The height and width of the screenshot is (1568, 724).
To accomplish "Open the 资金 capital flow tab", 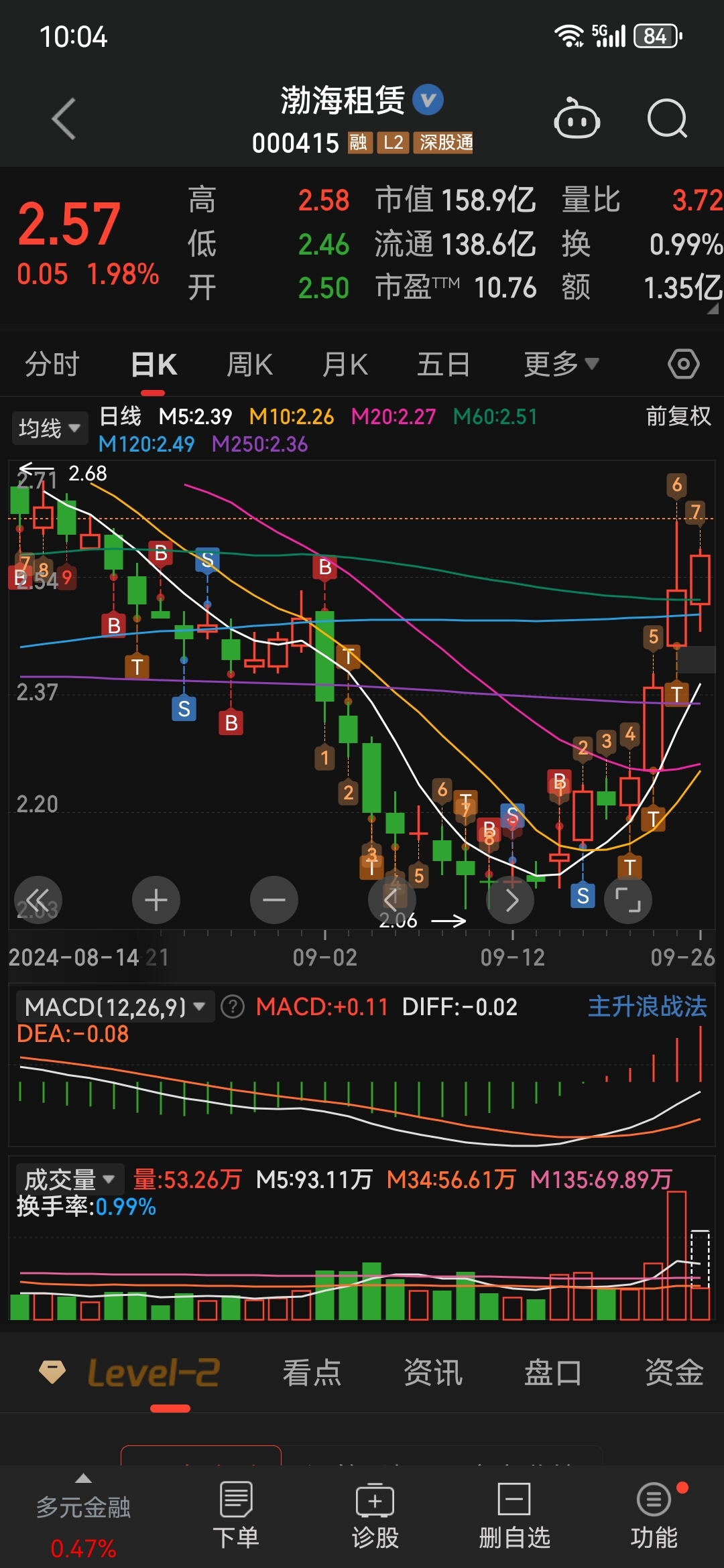I will click(x=674, y=1373).
